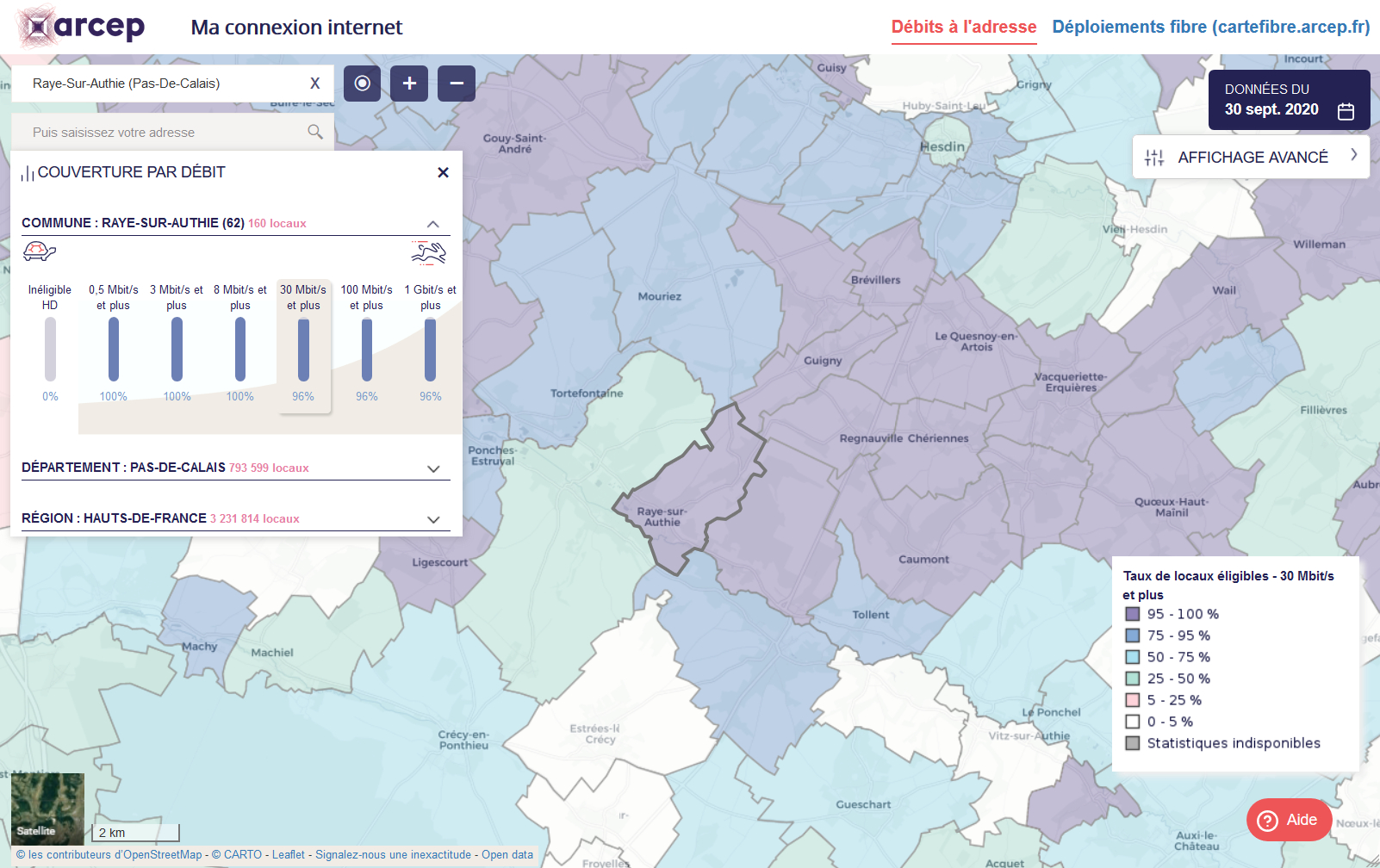This screenshot has width=1380, height=868.
Task: Click the Aide help button
Action: [1289, 820]
